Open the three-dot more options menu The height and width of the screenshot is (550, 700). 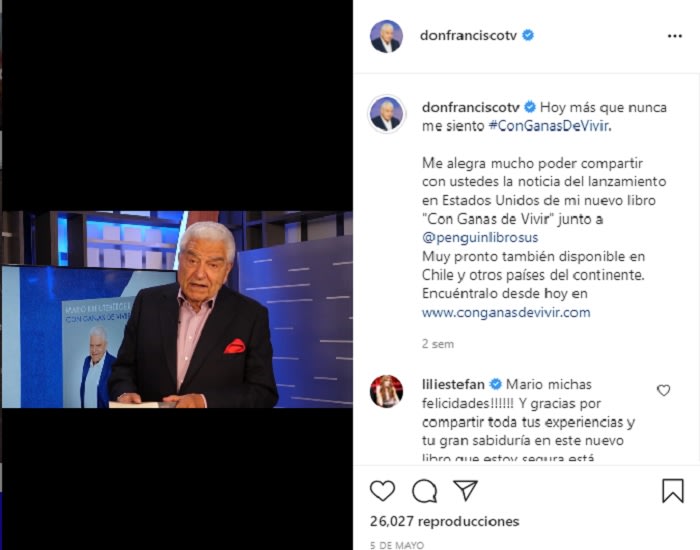[675, 36]
